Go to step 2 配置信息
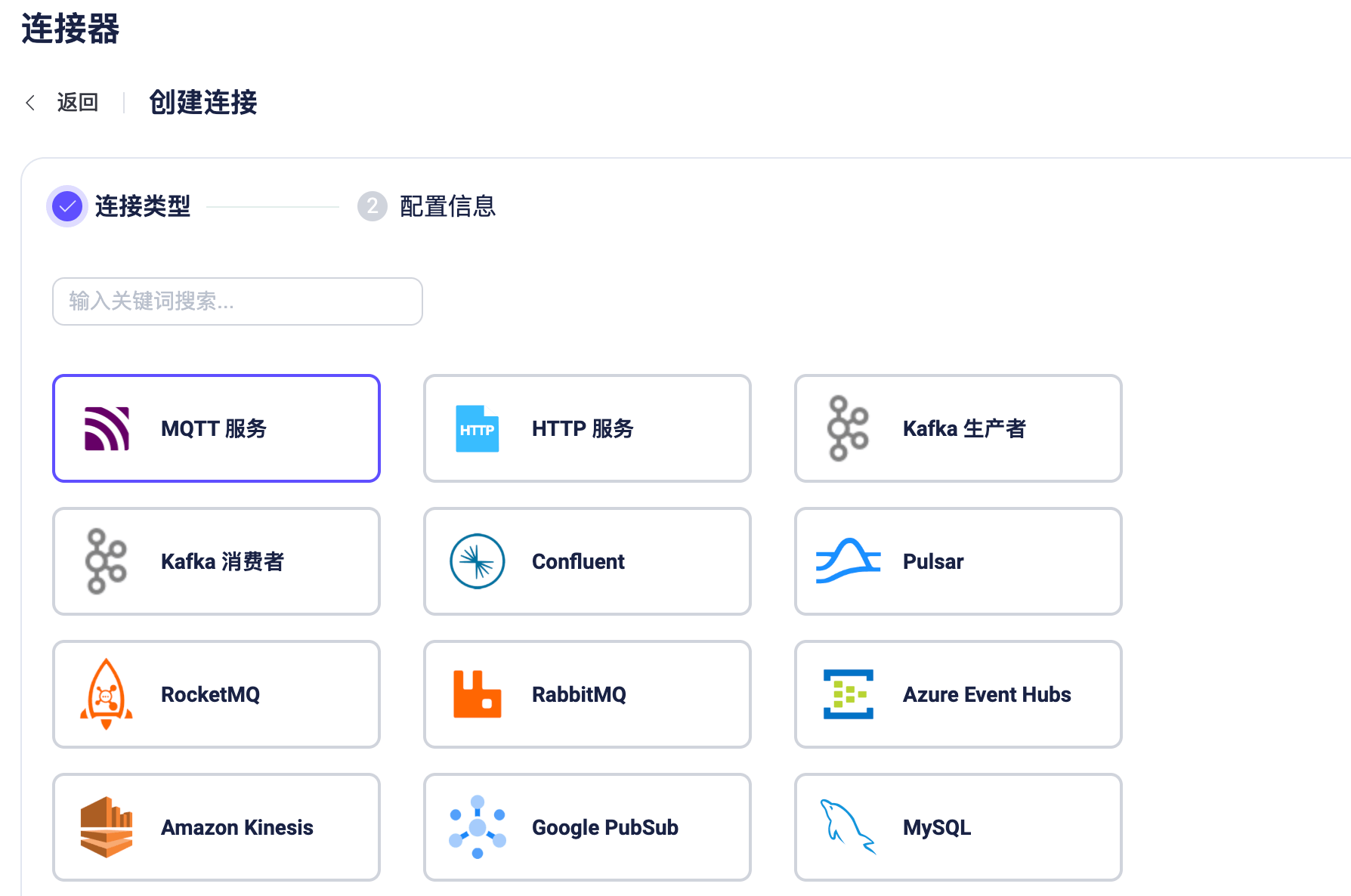 point(447,206)
